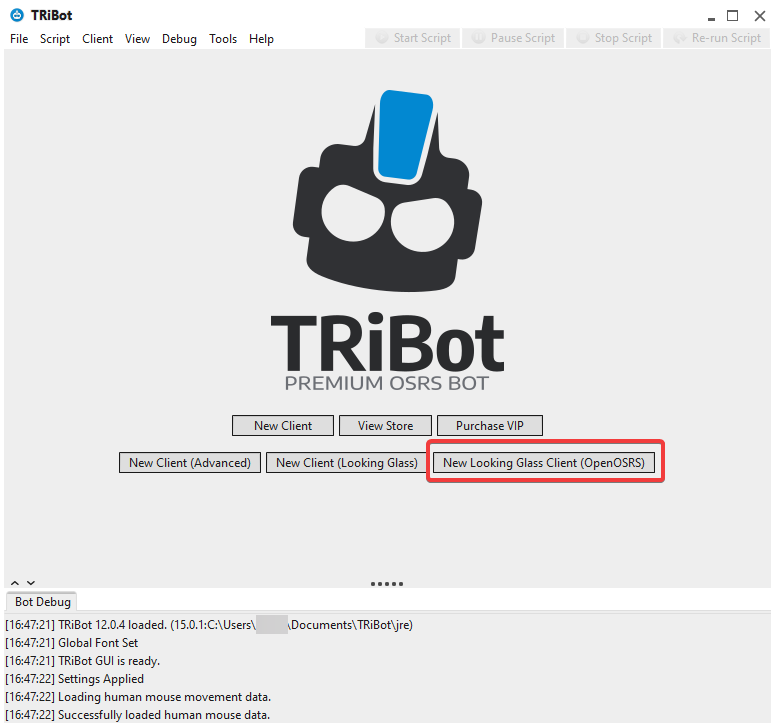
Task: Click 'Successfully loaded human mouse data.' line
Action: tap(137, 715)
